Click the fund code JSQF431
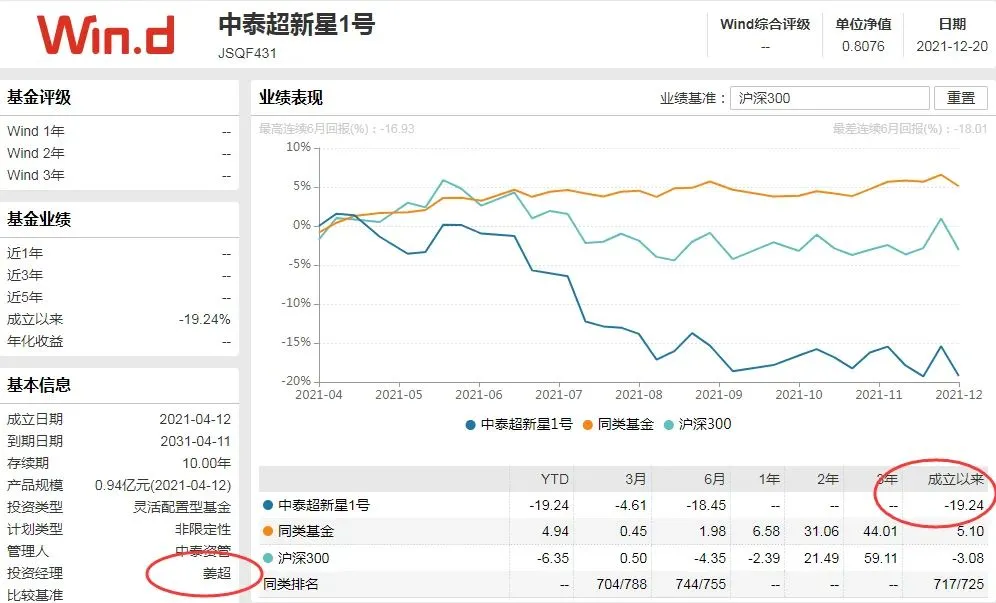This screenshot has height=603, width=996. pos(247,53)
